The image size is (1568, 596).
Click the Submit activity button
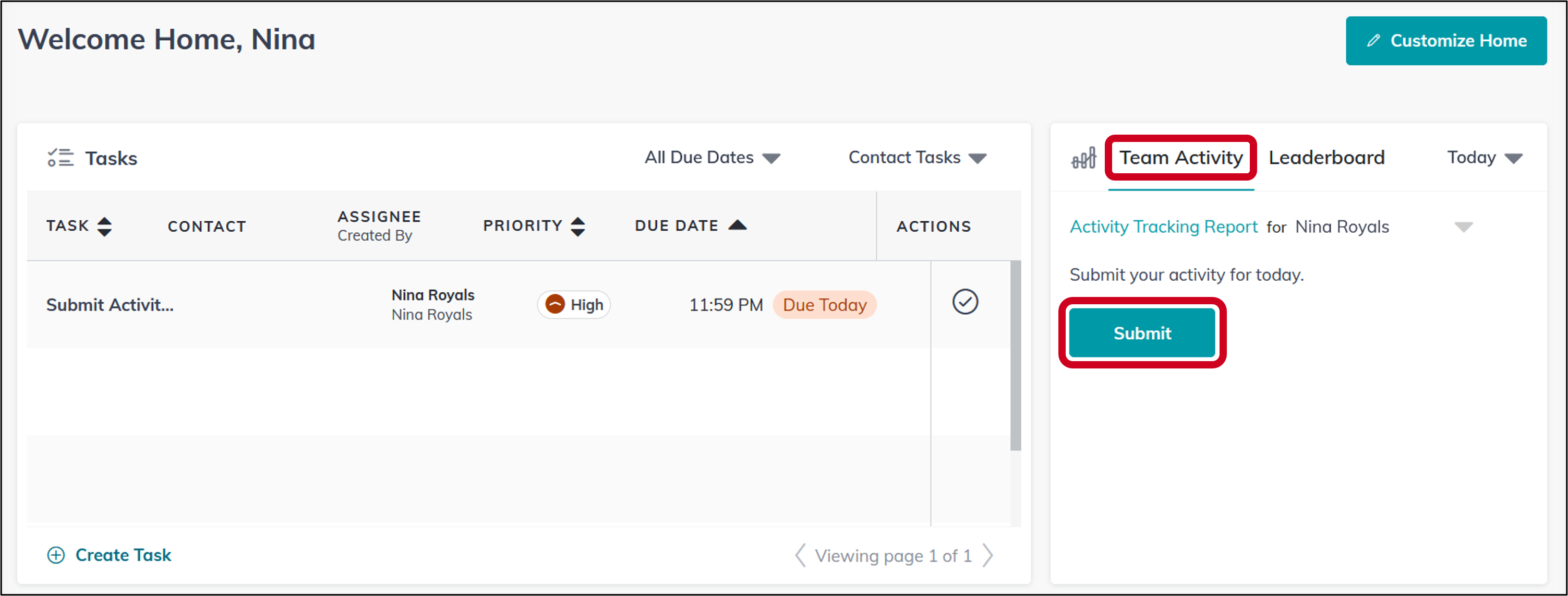[x=1142, y=333]
